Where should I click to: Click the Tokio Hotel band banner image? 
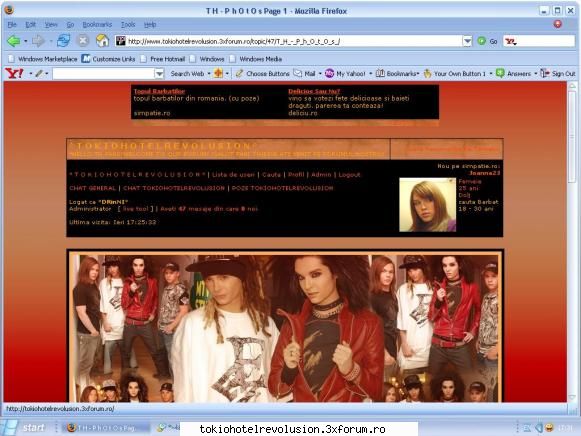pos(285,327)
